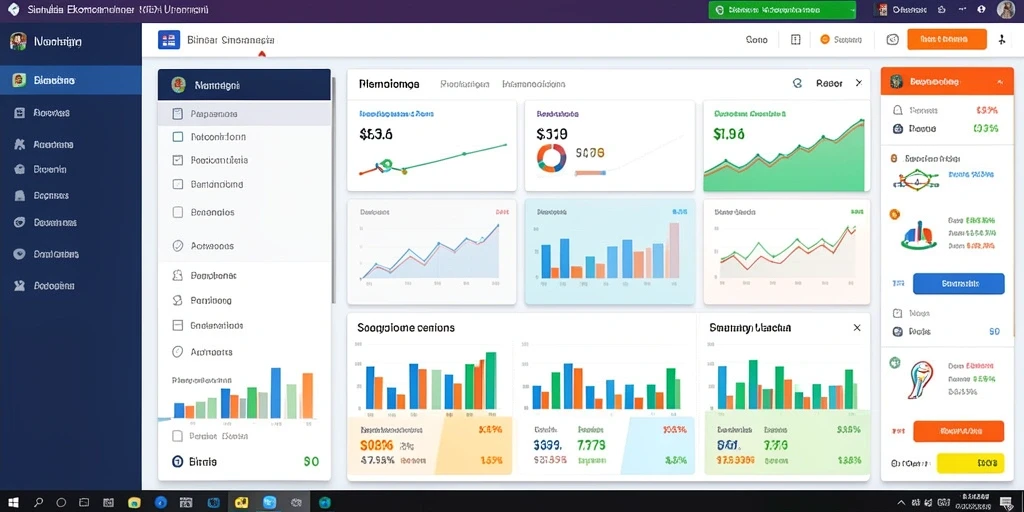The width and height of the screenshot is (1024, 512).
Task: Switch to the third tab above the chart cards
Action: tap(534, 84)
